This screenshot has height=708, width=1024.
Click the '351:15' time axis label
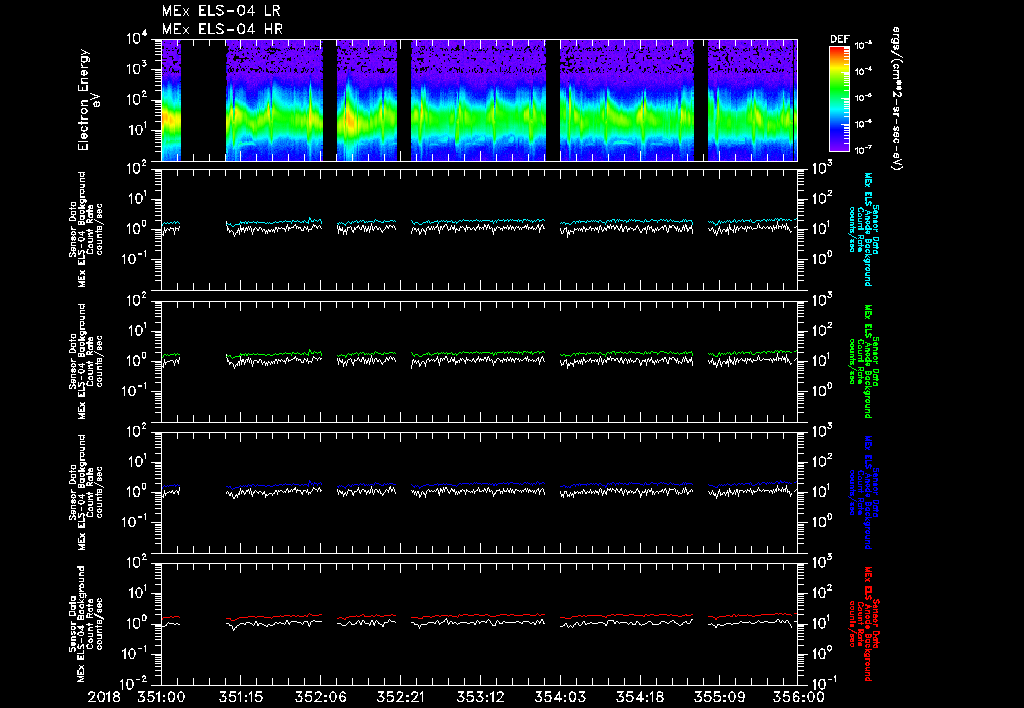click(240, 697)
